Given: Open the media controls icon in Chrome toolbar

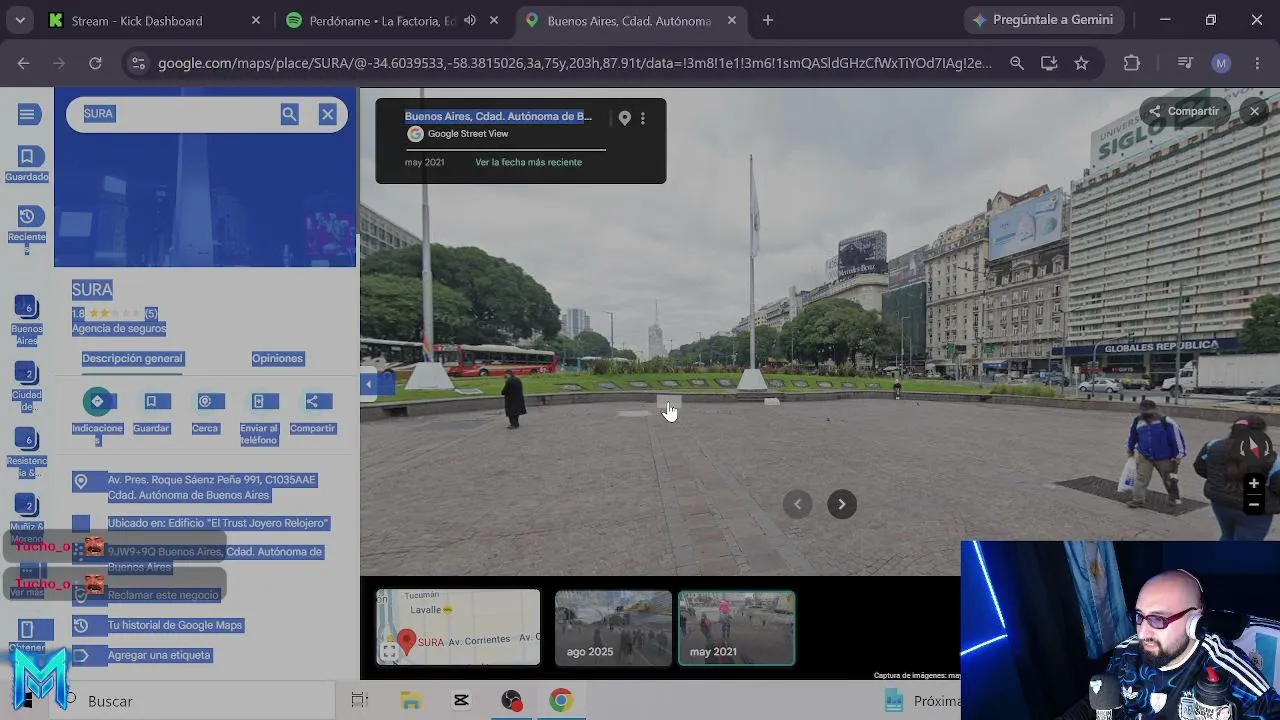Looking at the screenshot, I should click(1185, 63).
